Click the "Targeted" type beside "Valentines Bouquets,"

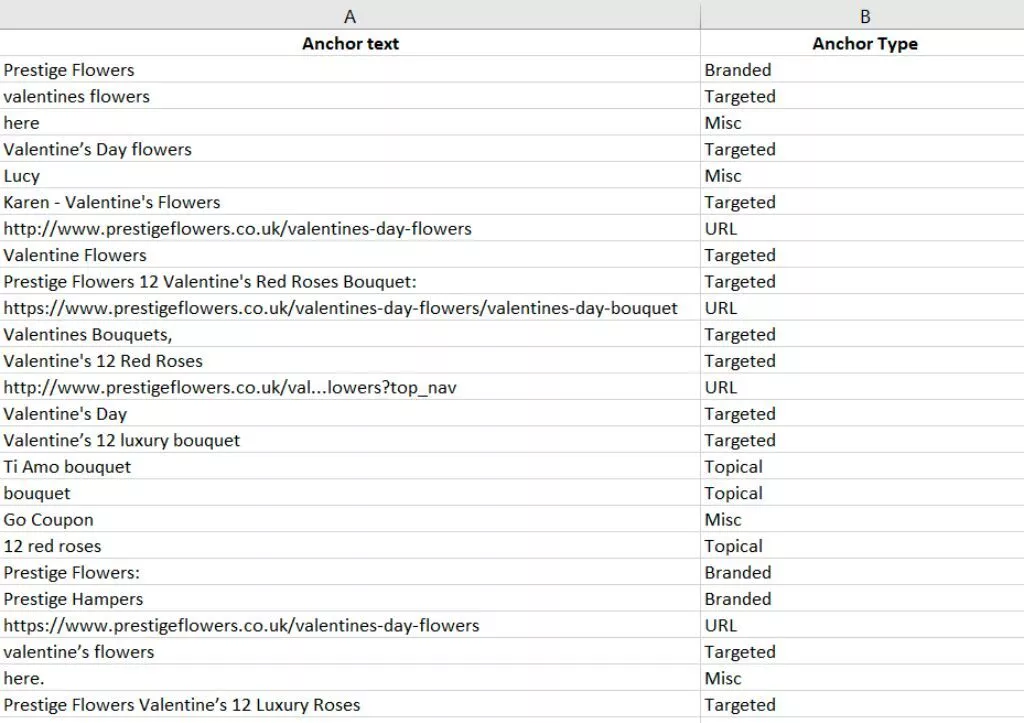tap(740, 335)
